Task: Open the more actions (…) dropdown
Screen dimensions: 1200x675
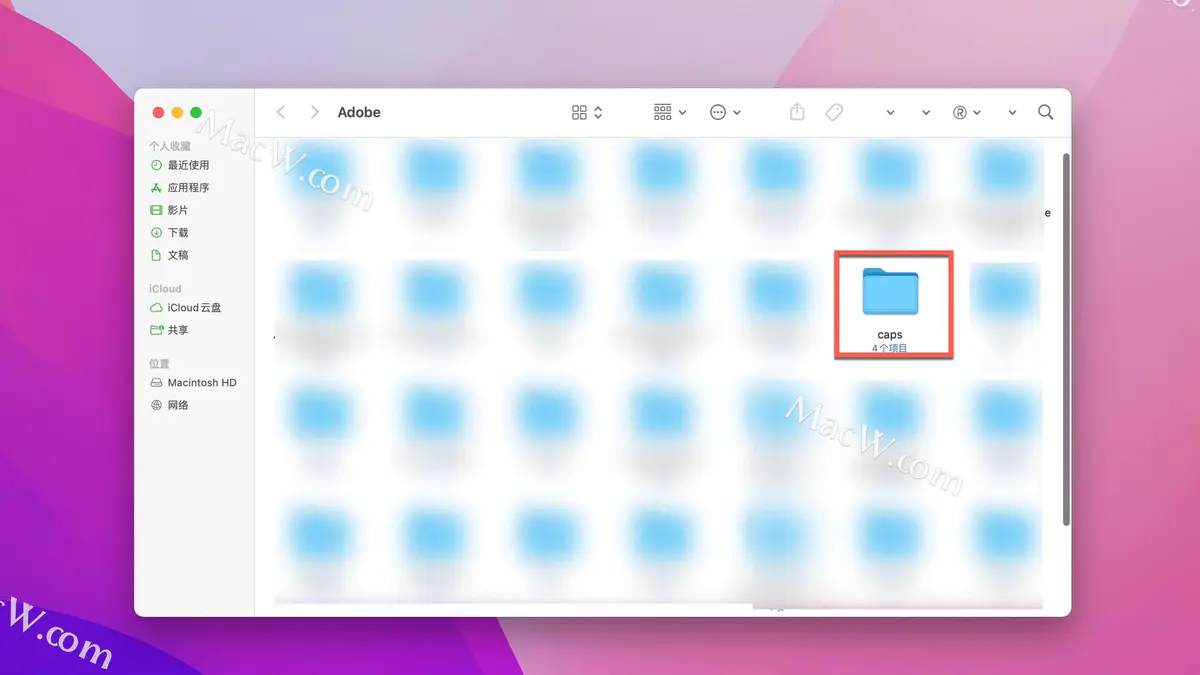Action: coord(726,112)
